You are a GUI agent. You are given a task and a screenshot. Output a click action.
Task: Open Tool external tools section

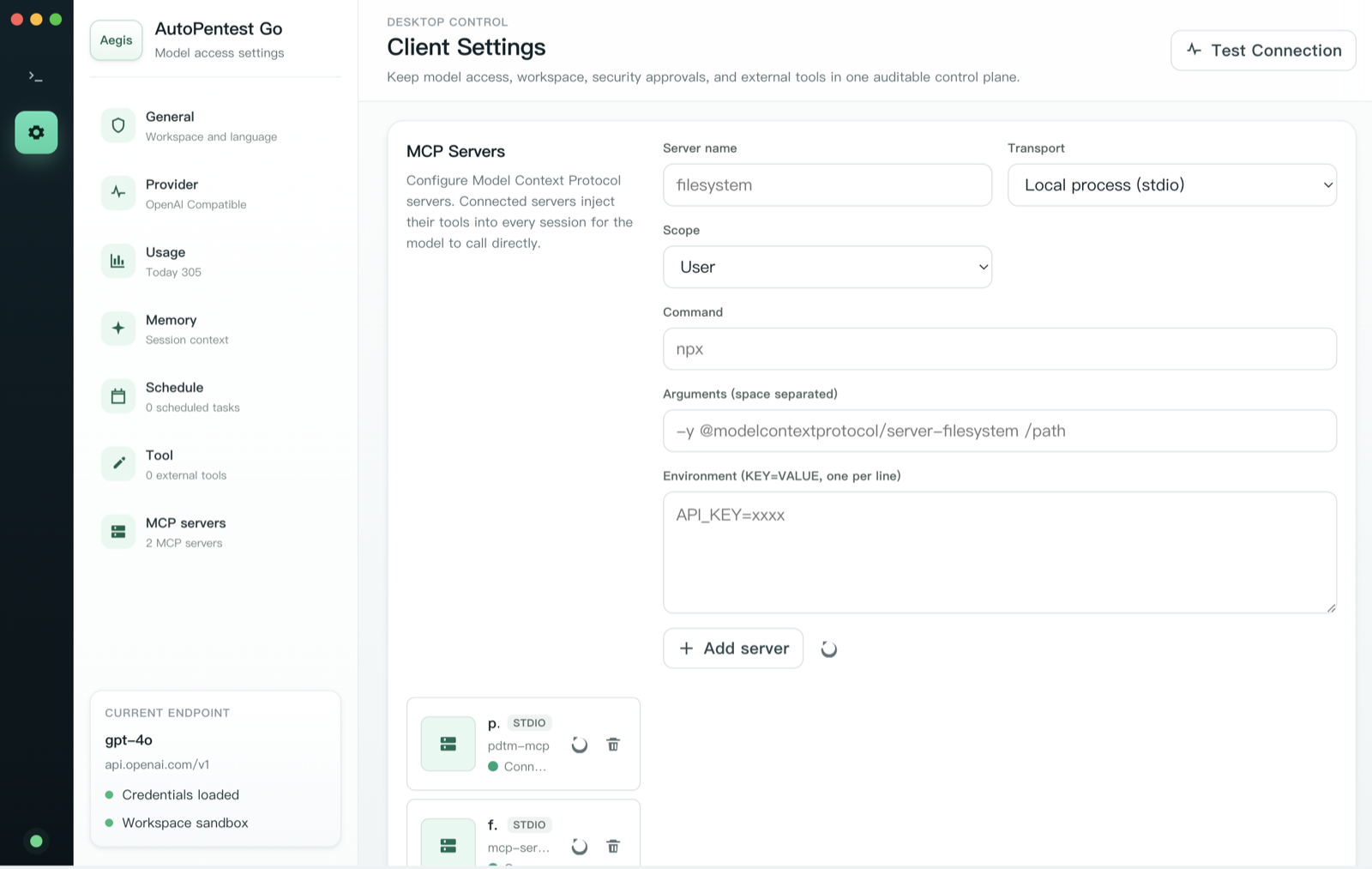pos(216,464)
